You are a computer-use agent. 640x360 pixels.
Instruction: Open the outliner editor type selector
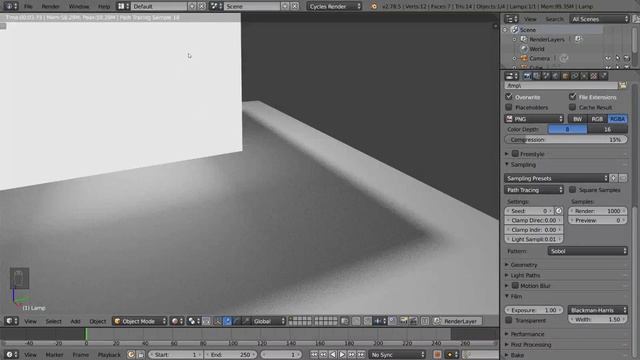pyautogui.click(x=511, y=19)
